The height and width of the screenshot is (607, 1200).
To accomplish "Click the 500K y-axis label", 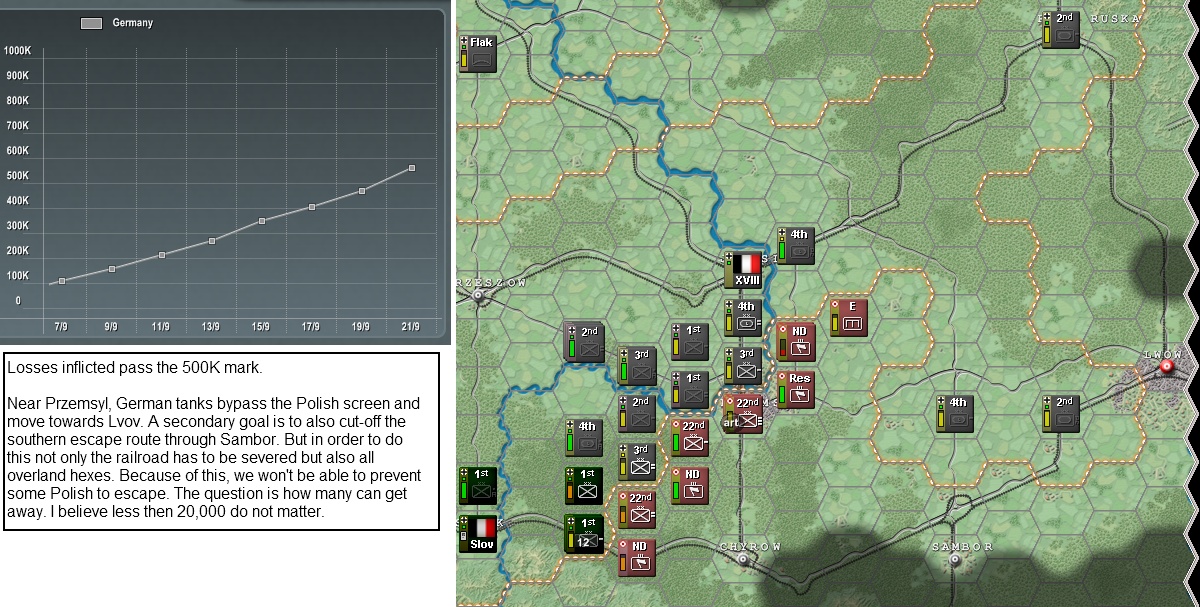I will (17, 176).
